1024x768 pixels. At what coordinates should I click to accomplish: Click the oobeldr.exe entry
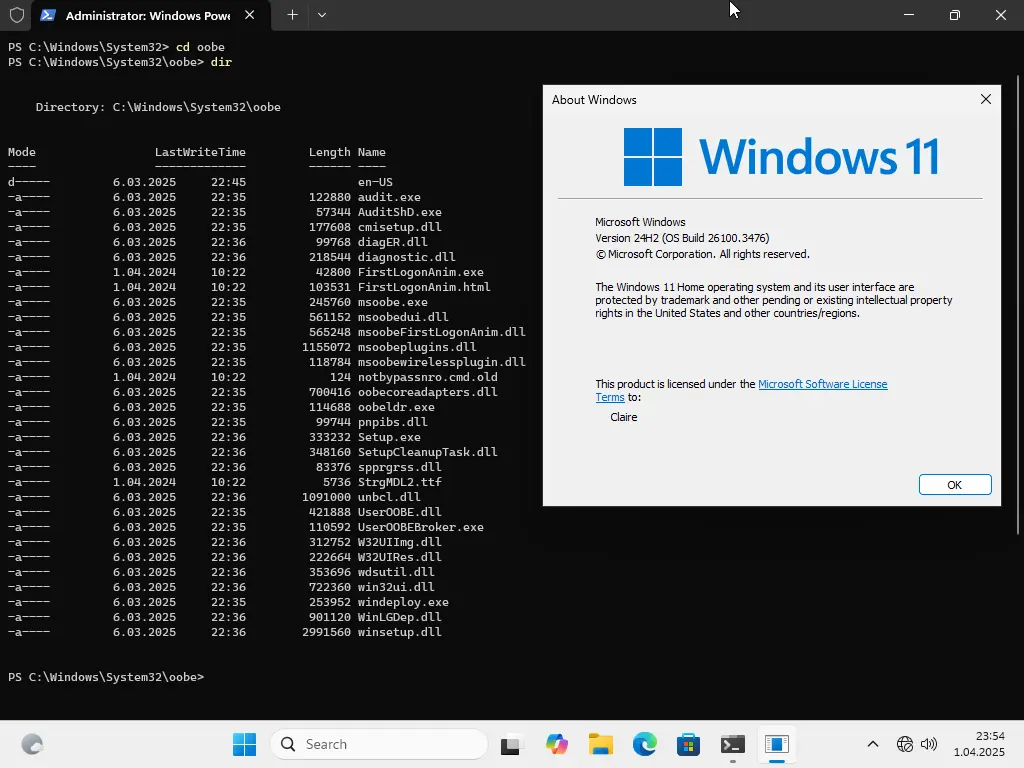pyautogui.click(x=396, y=408)
